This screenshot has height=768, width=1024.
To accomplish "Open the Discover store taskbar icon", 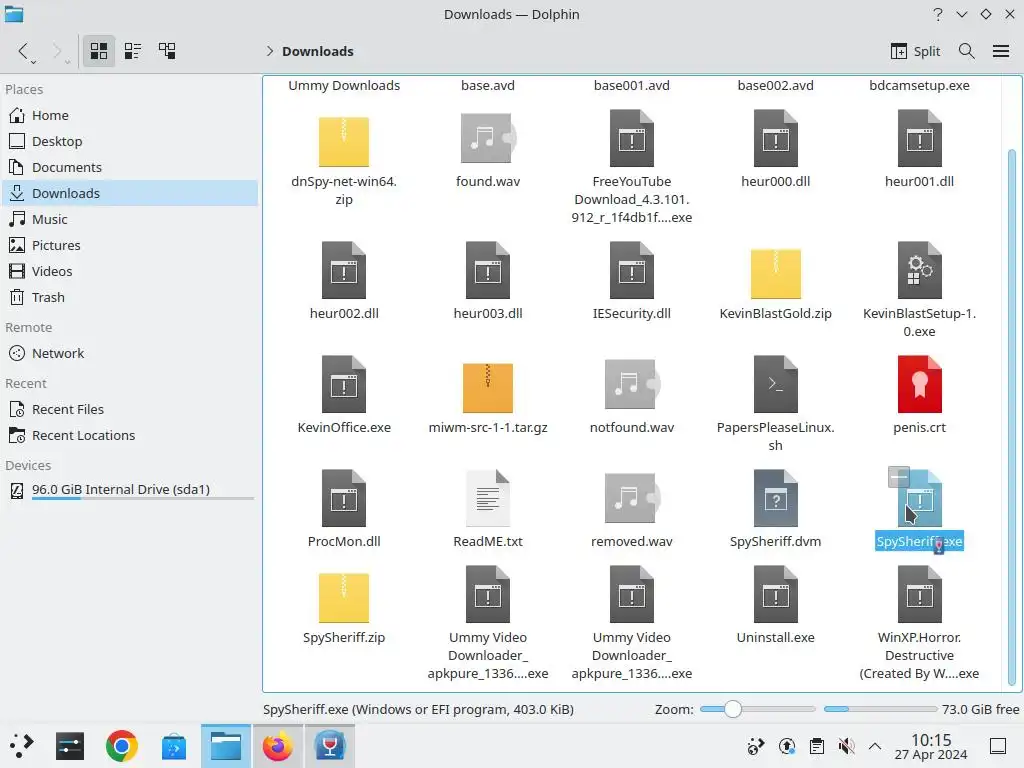I will (174, 746).
